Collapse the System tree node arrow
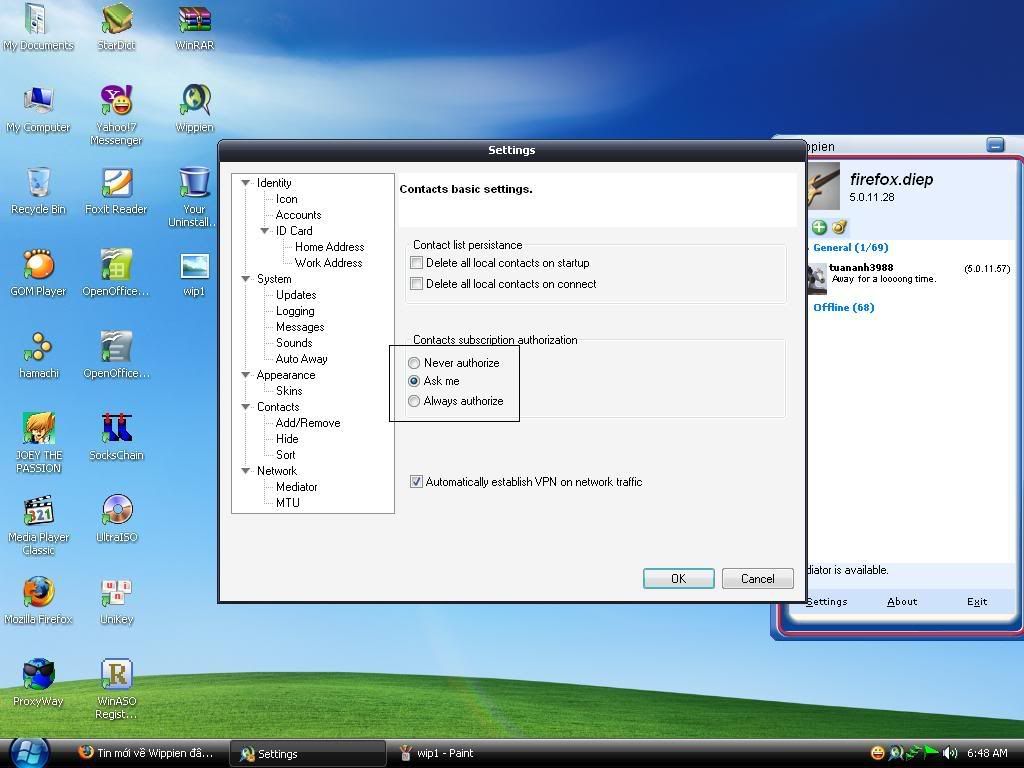The width and height of the screenshot is (1024, 768). [246, 279]
